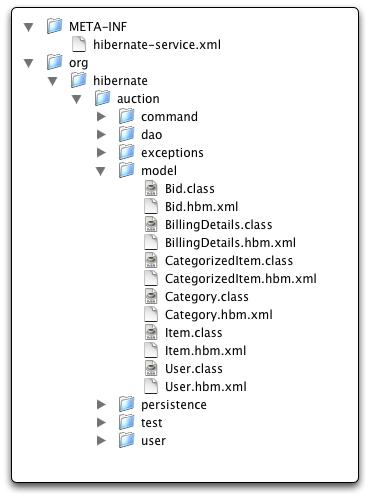Screen dimensions: 369x498
Task: Click the META-INF folder icon
Action: (x=54, y=26)
